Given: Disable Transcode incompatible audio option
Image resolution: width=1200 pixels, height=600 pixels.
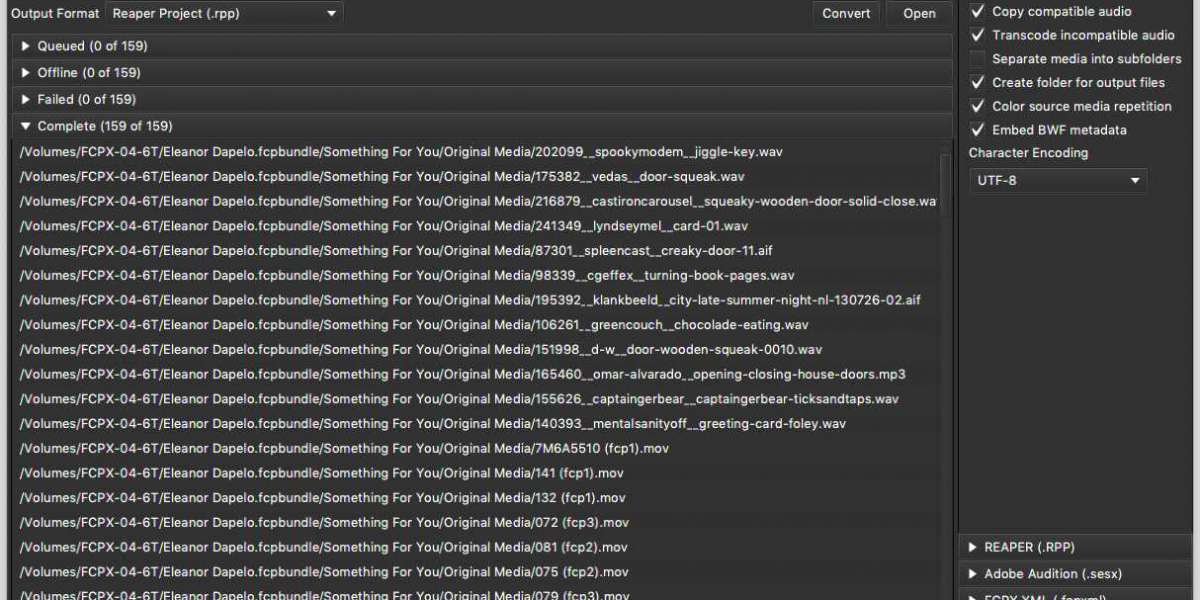Looking at the screenshot, I should pos(978,35).
